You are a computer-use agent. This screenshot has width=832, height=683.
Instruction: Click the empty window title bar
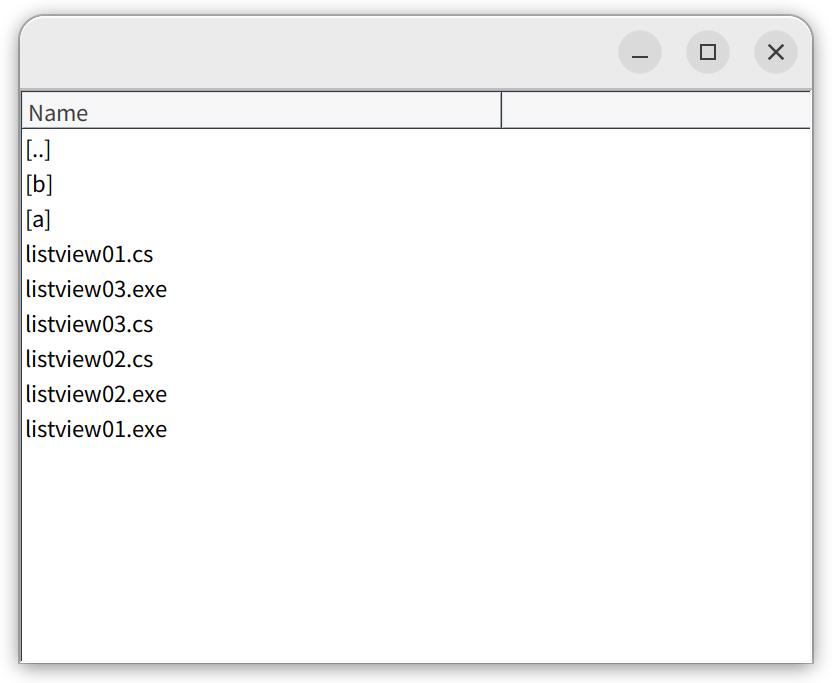318,52
